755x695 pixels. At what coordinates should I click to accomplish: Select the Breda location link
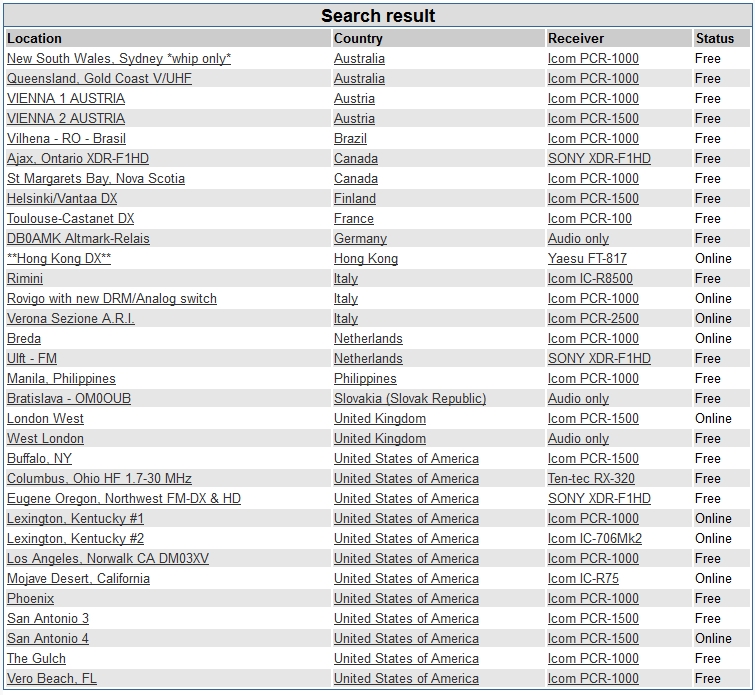coord(24,339)
